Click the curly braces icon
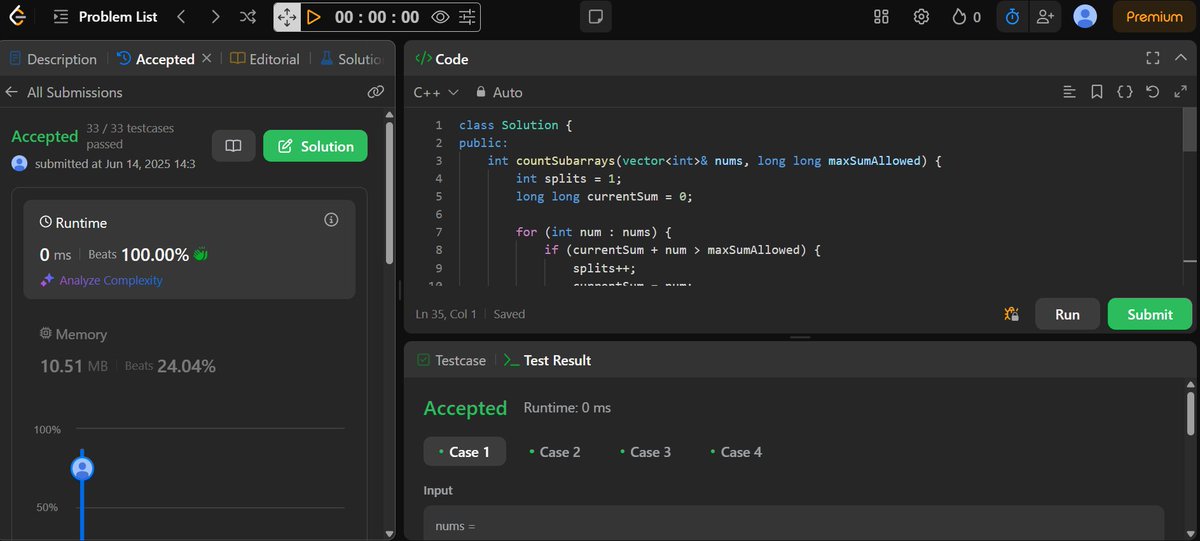 pos(1124,92)
